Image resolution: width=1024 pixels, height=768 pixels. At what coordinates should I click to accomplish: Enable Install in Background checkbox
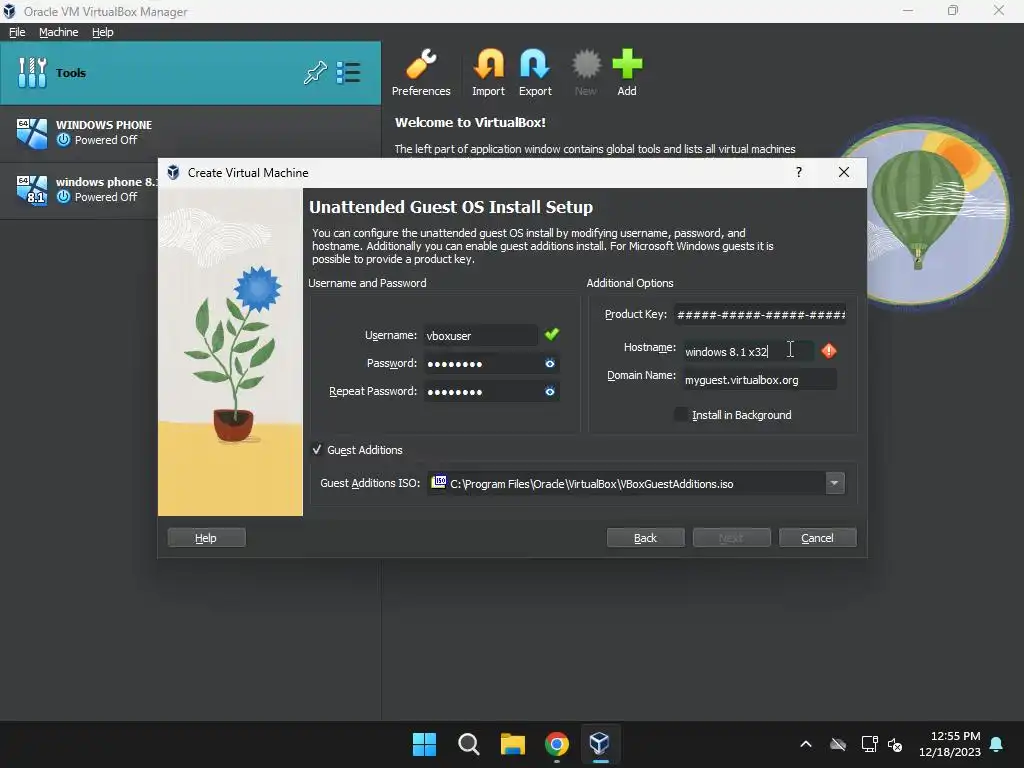[680, 415]
